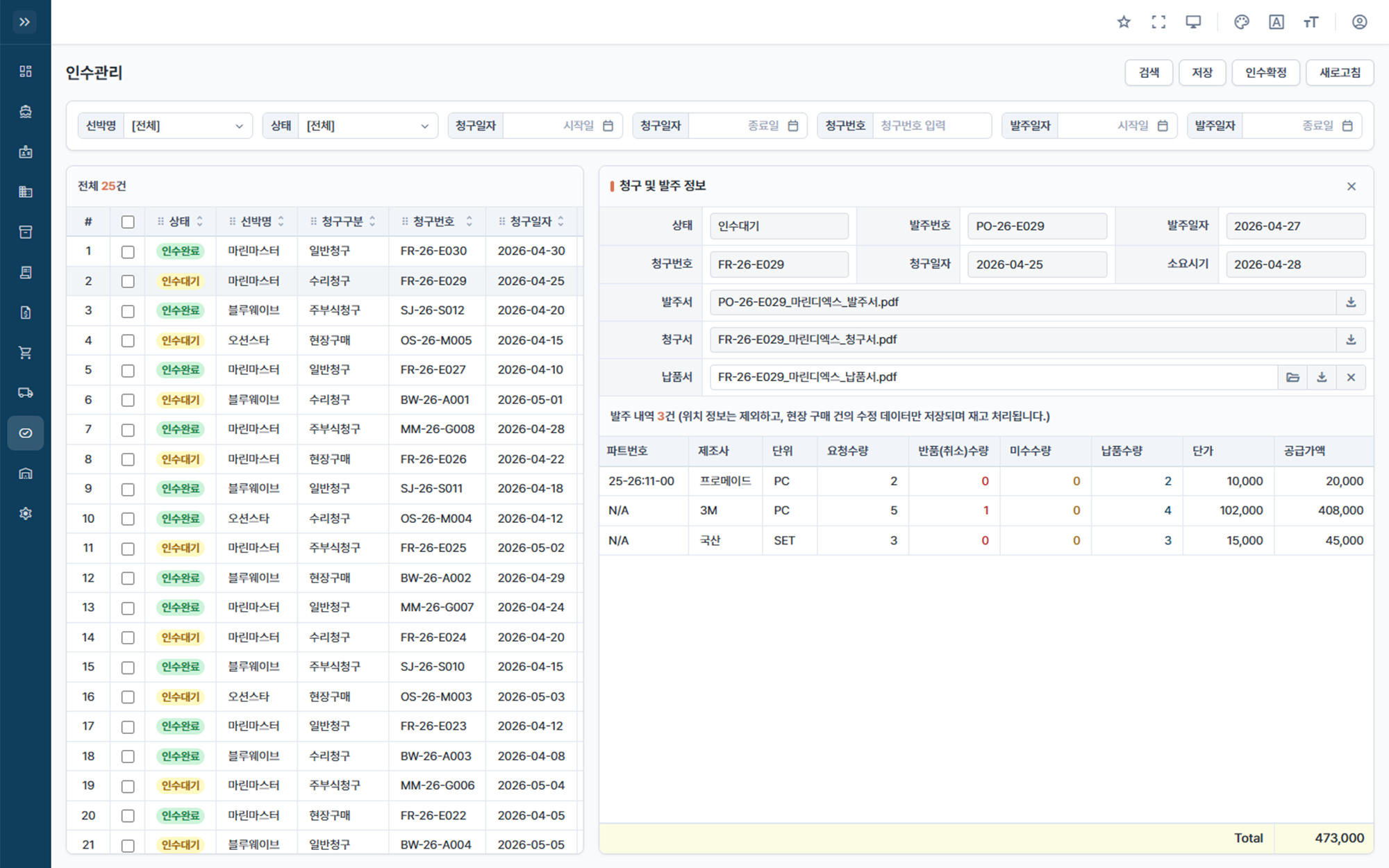Tick checkbox for row FR-26-E030

click(x=128, y=252)
